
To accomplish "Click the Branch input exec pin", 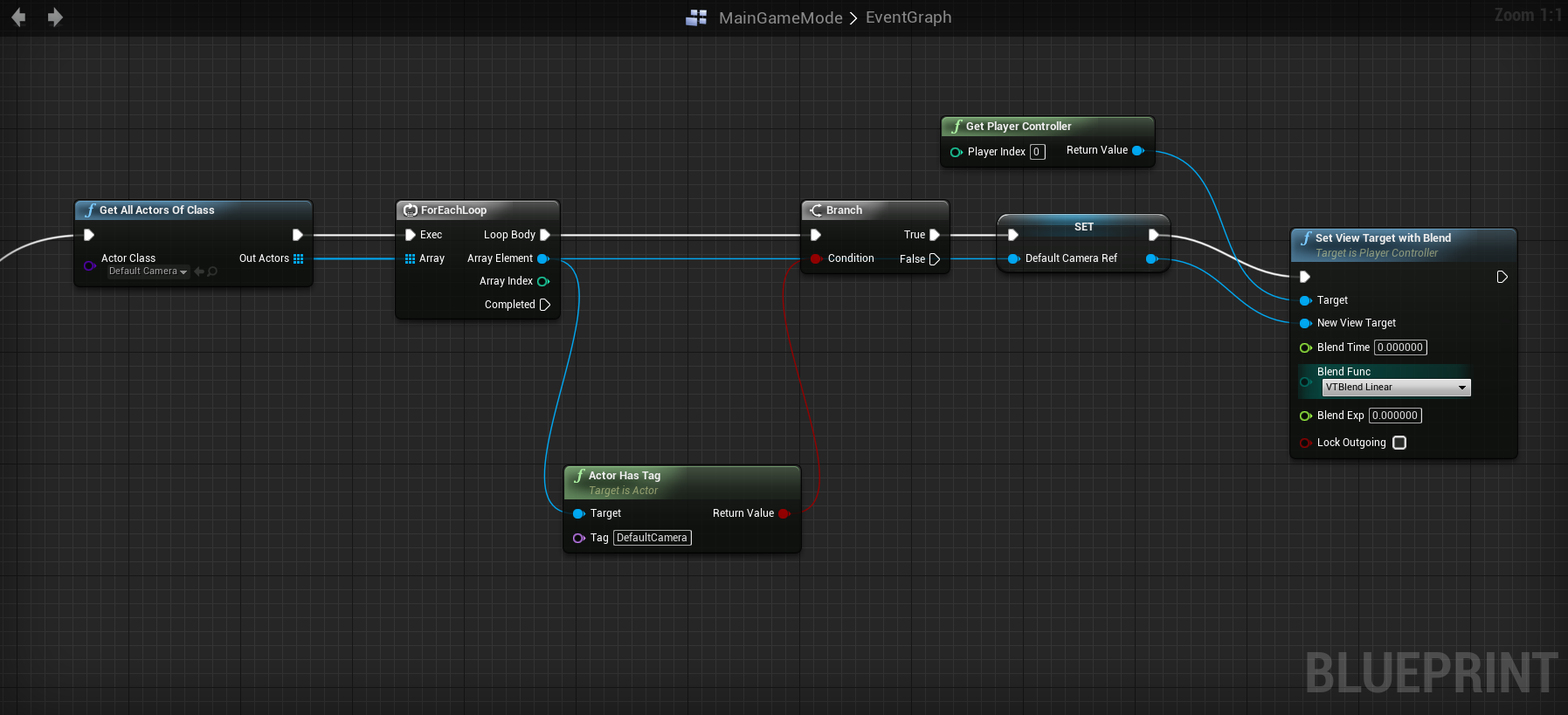I will (815, 235).
